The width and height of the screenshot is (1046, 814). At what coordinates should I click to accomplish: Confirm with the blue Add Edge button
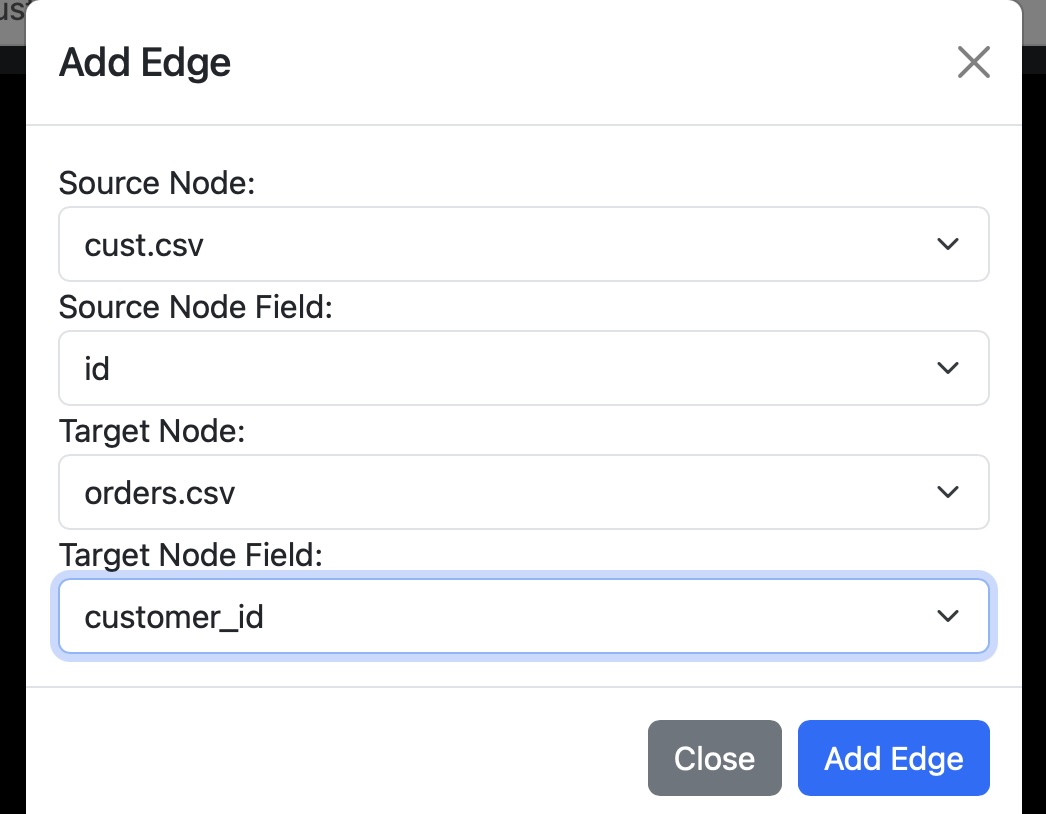(x=893, y=758)
